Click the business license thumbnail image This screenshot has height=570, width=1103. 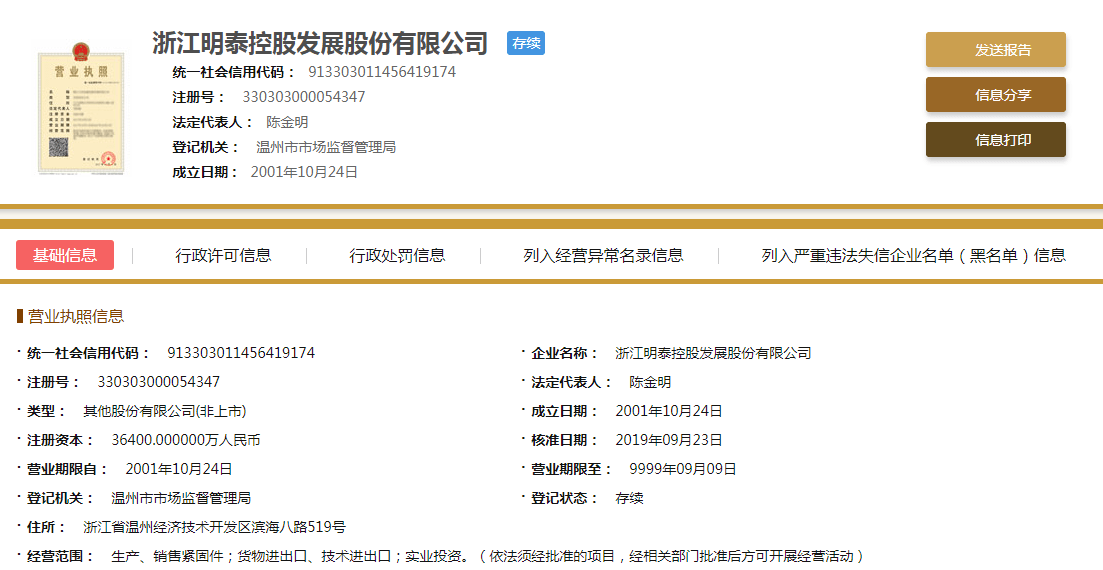81,107
